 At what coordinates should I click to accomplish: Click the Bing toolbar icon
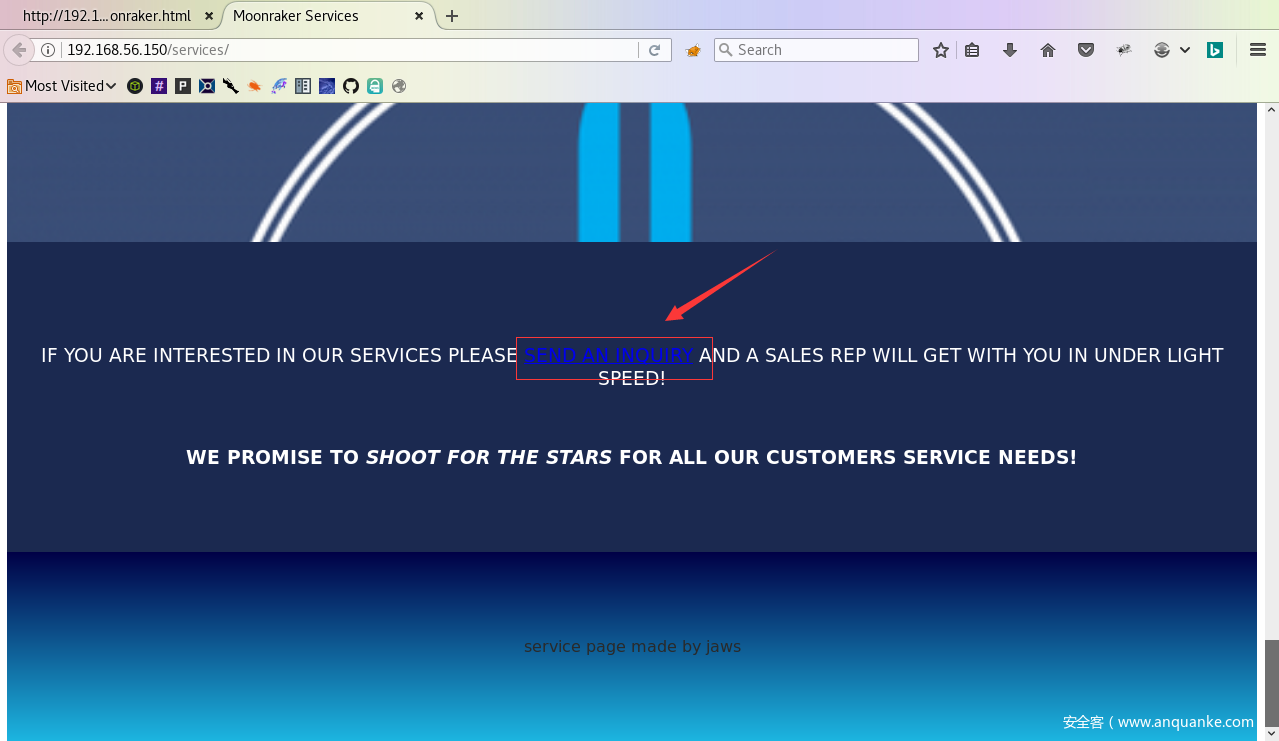coord(1215,50)
